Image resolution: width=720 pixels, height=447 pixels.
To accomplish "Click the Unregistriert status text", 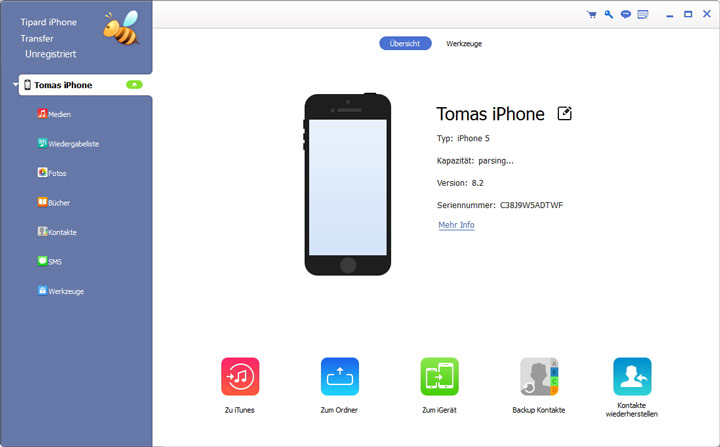I will point(51,54).
